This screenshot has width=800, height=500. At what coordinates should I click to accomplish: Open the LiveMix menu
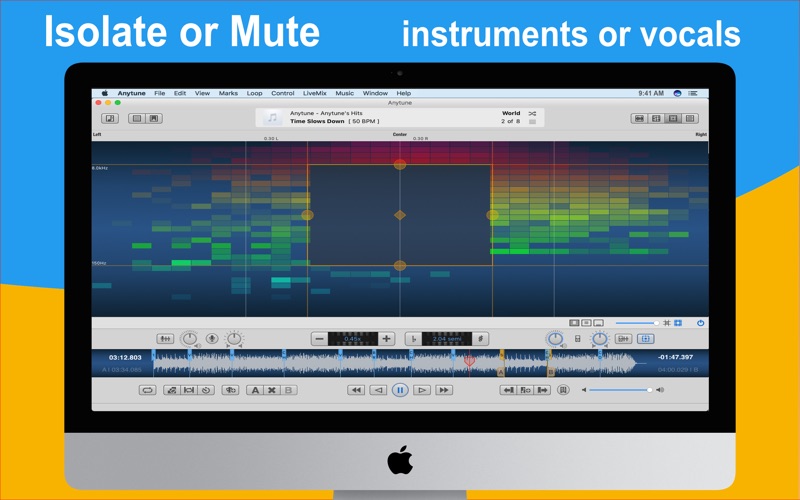pos(315,93)
